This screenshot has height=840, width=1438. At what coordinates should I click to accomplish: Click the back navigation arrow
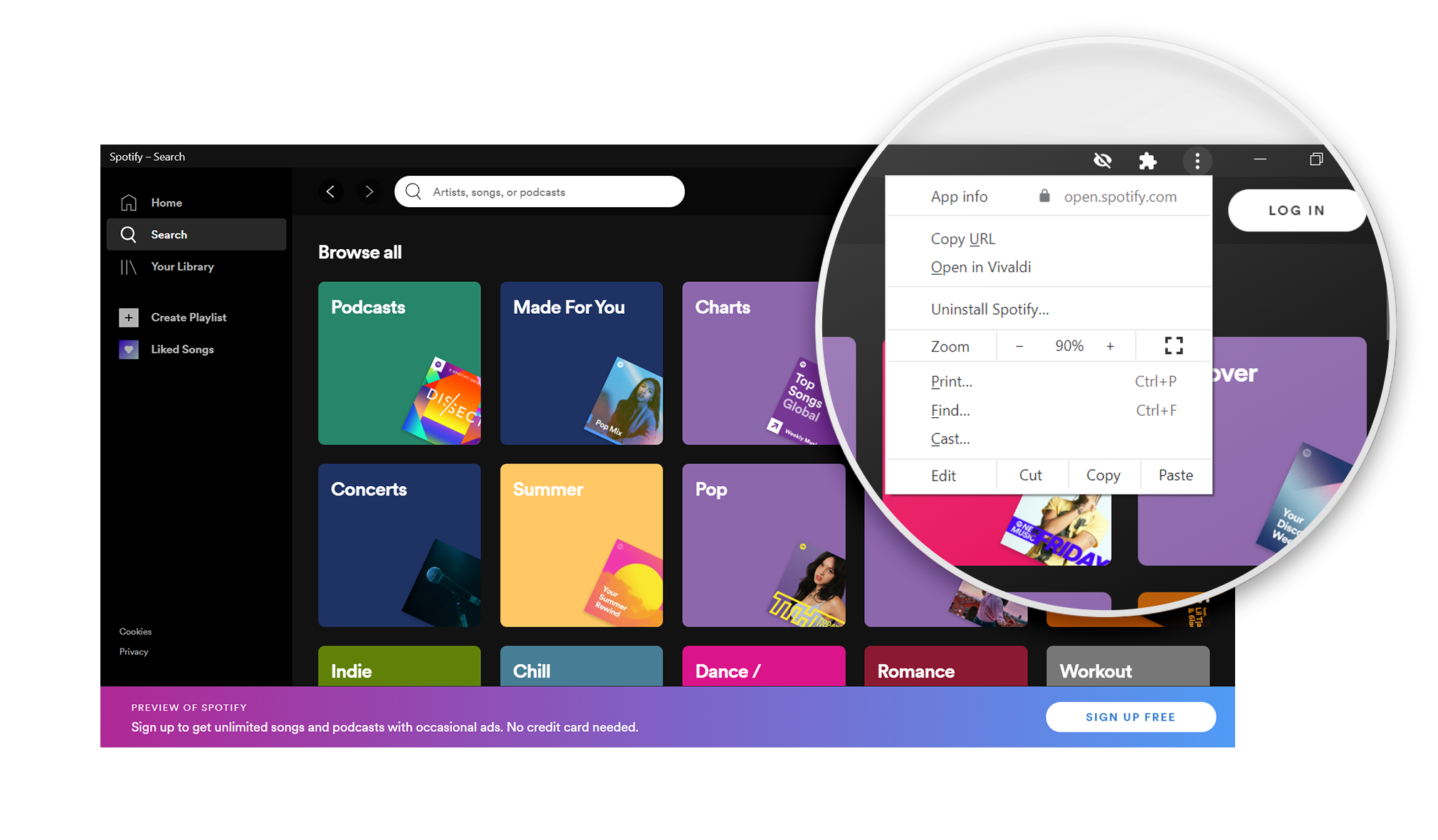point(332,190)
